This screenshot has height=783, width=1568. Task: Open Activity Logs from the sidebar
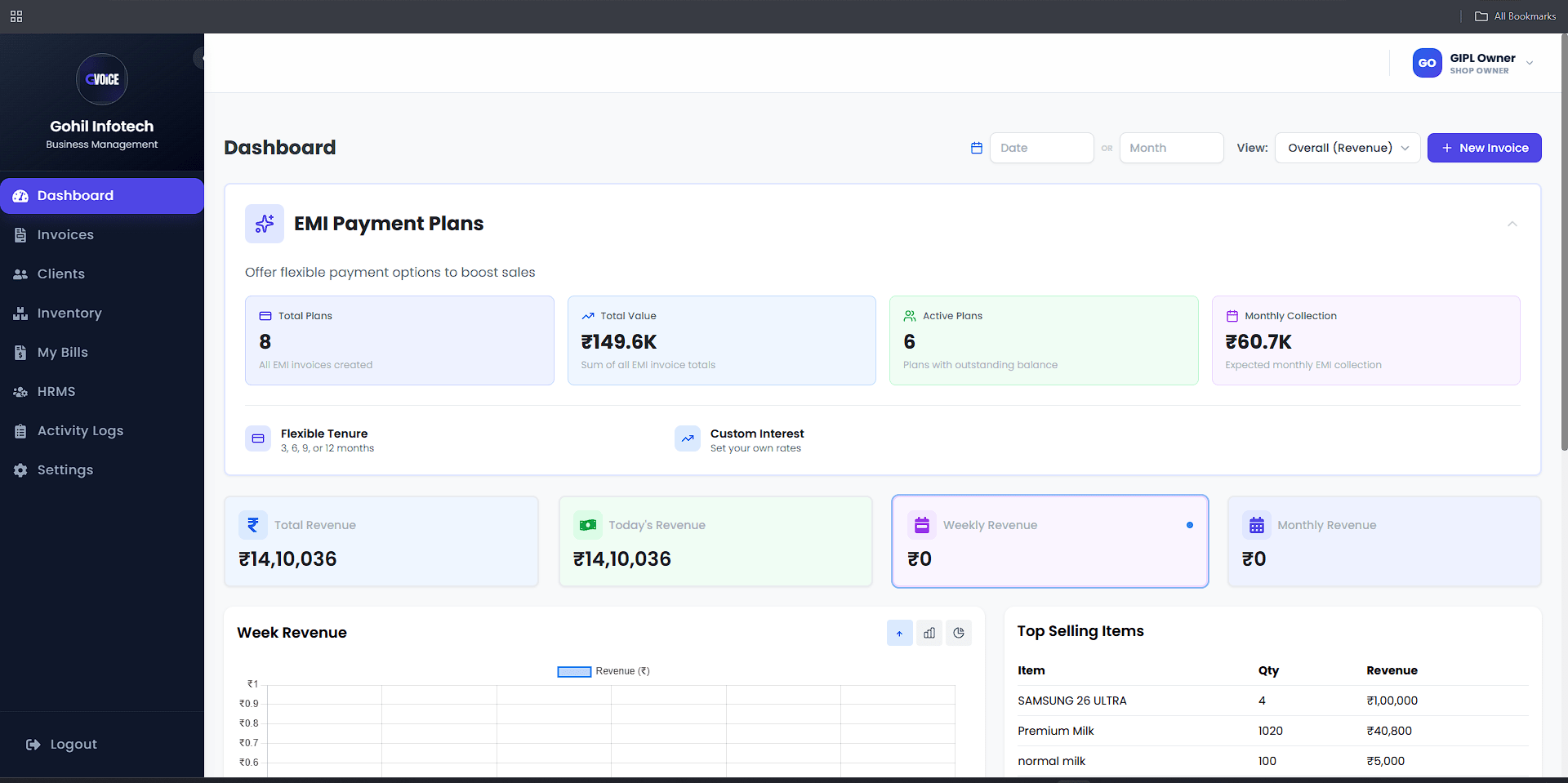coord(102,431)
